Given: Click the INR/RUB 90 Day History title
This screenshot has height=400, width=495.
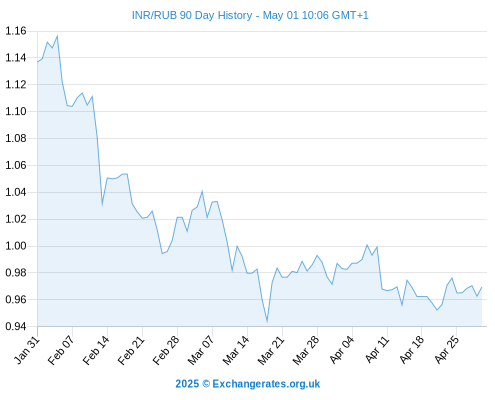Looking at the screenshot, I should tap(250, 15).
